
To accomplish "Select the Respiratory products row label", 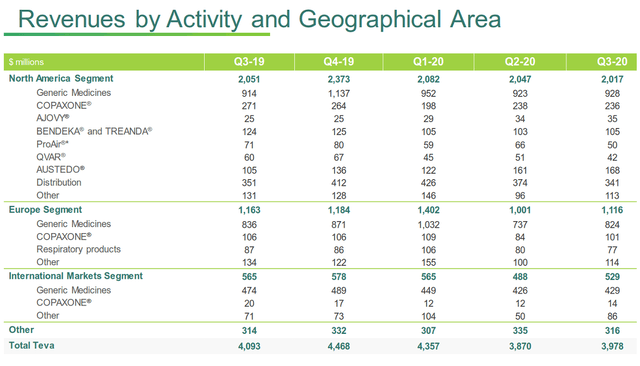I will (78, 249).
